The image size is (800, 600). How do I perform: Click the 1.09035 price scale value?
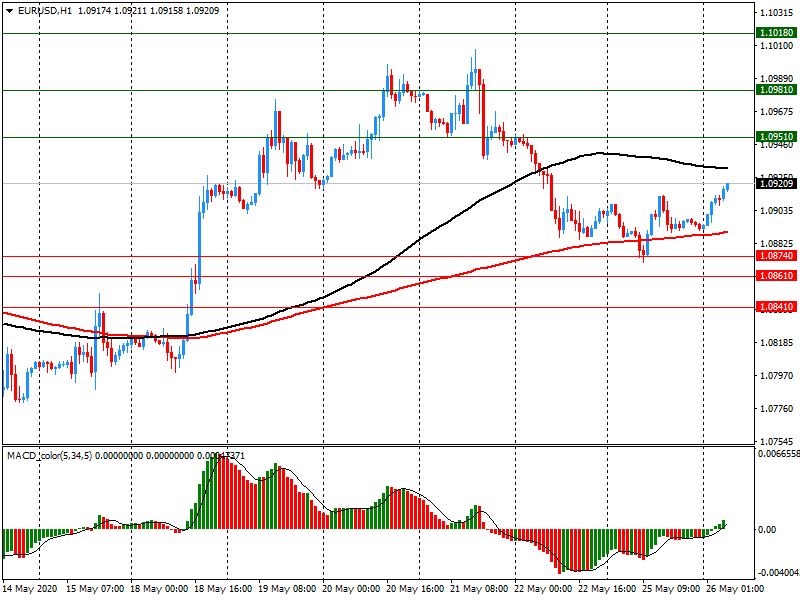777,211
